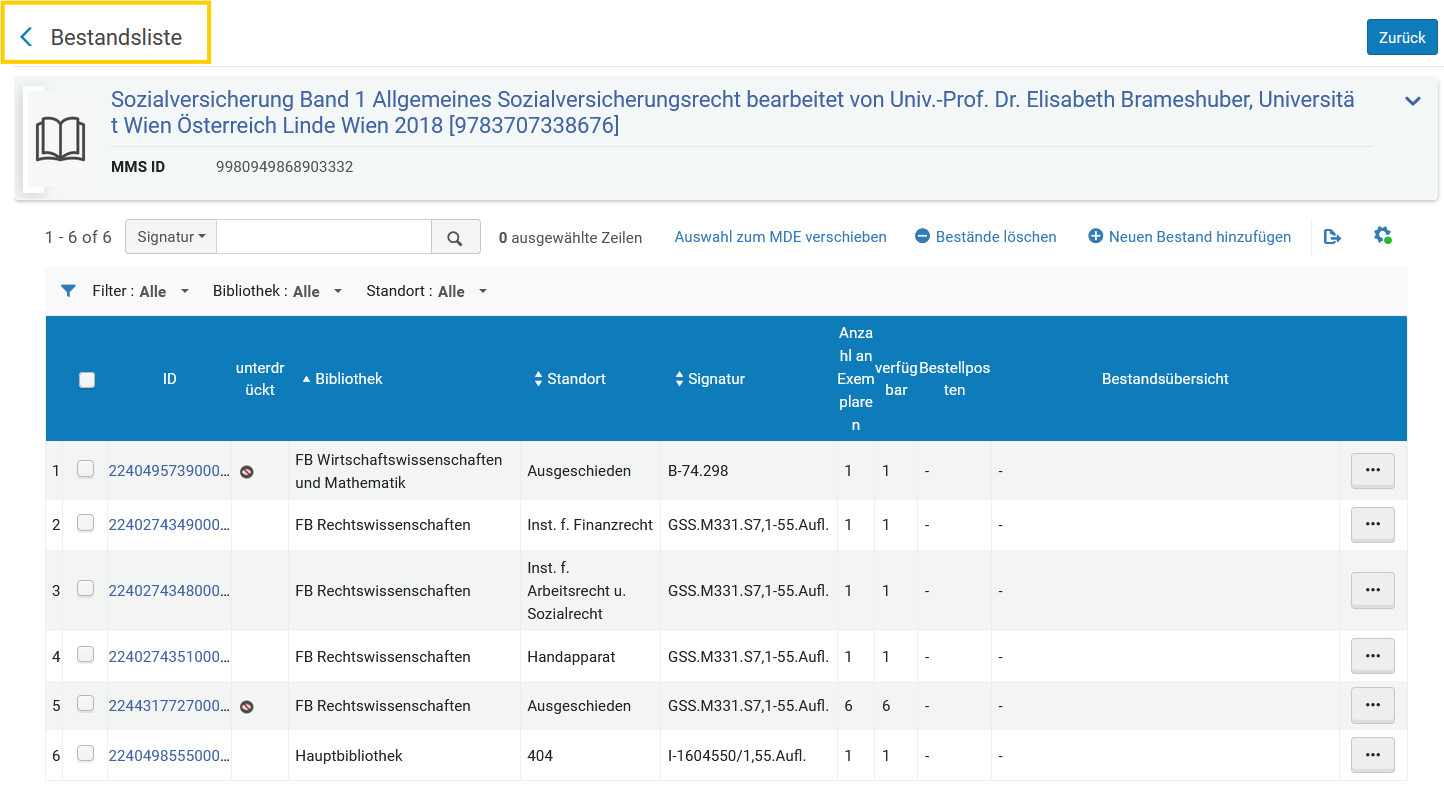Open the Standort: Alle dropdown
The height and width of the screenshot is (791, 1444).
[x=427, y=291]
